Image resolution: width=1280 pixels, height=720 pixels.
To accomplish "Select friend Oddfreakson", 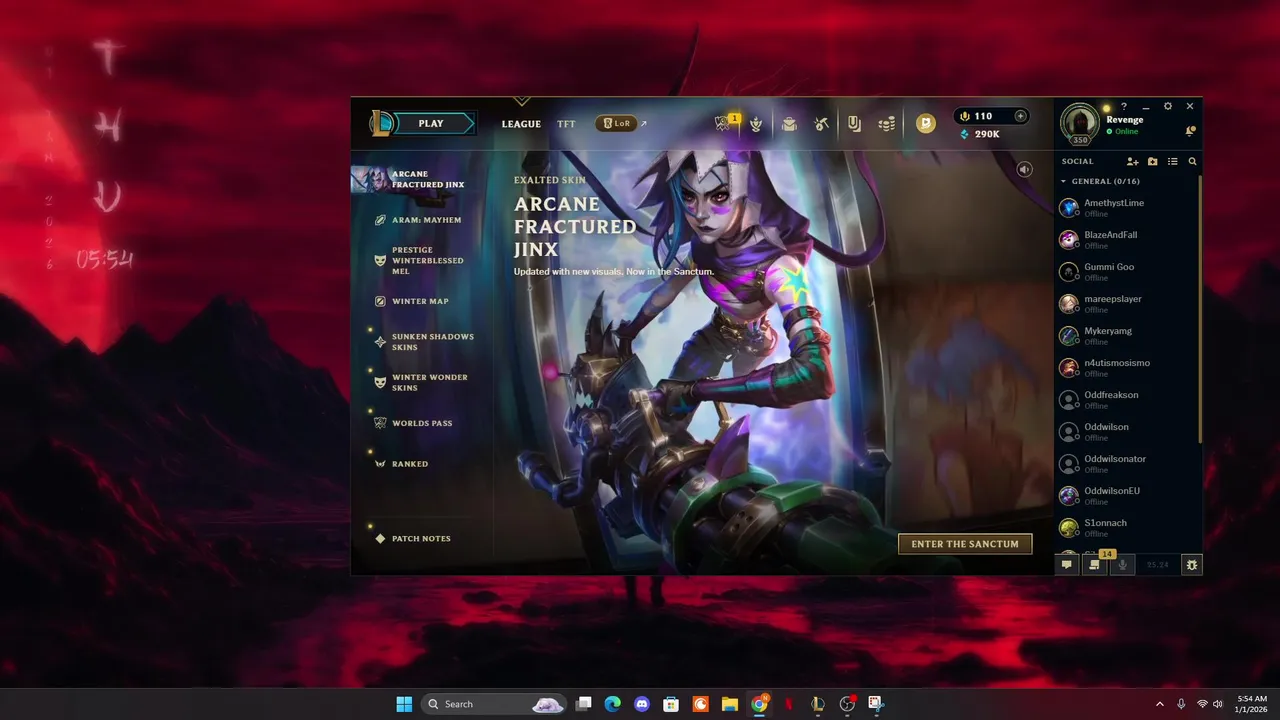I will point(1127,399).
